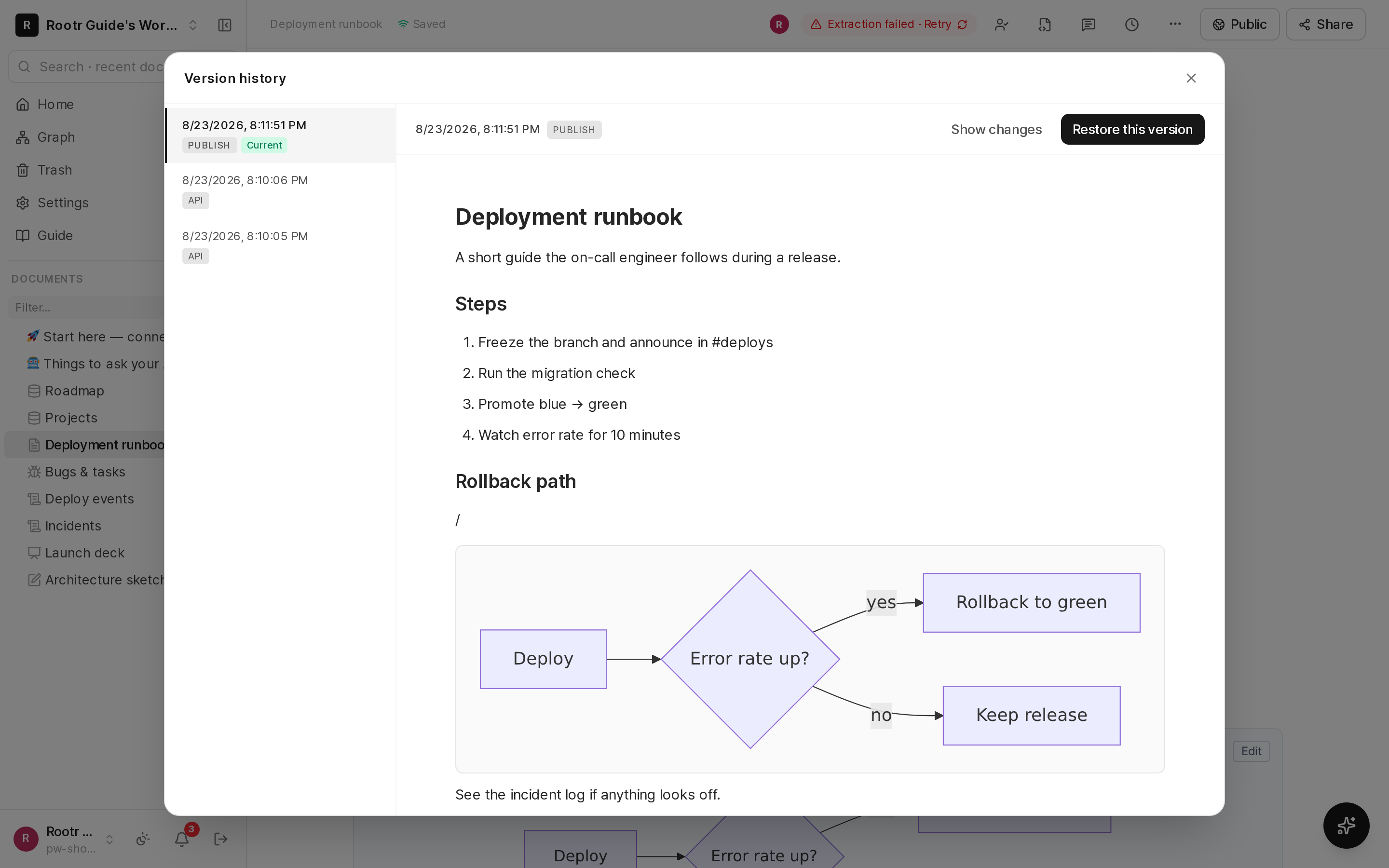This screenshot has width=1389, height=868.
Task: Open the file code export icon
Action: tap(1045, 24)
